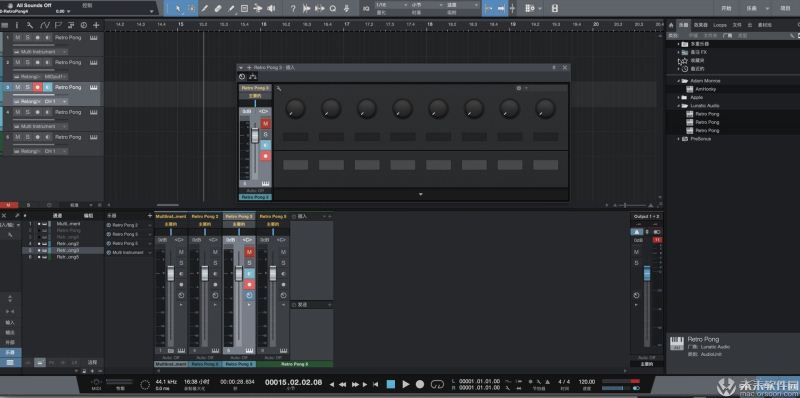This screenshot has height=398, width=800.
Task: Select the Arrow tool in the toolbar
Action: (178, 8)
